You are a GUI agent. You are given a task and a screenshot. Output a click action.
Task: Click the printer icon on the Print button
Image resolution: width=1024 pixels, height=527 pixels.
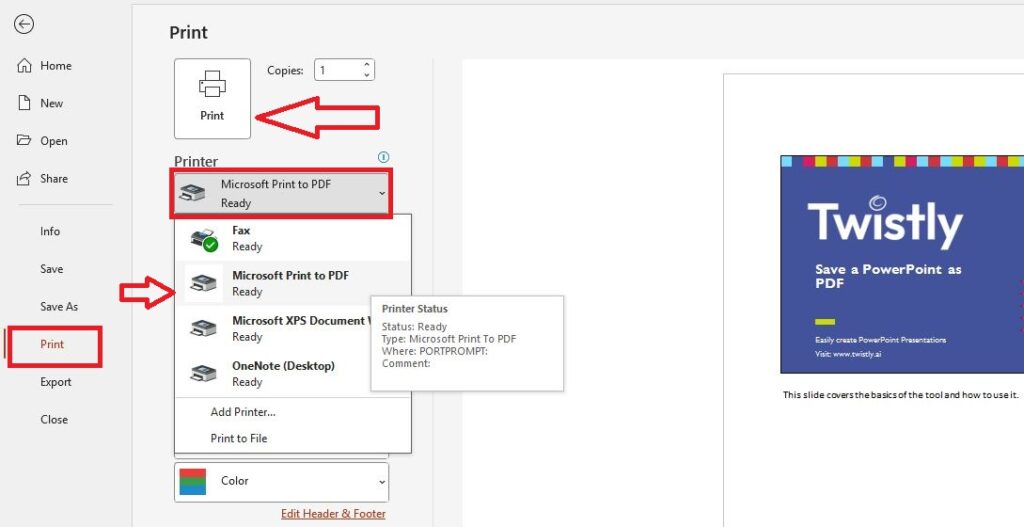coord(212,84)
